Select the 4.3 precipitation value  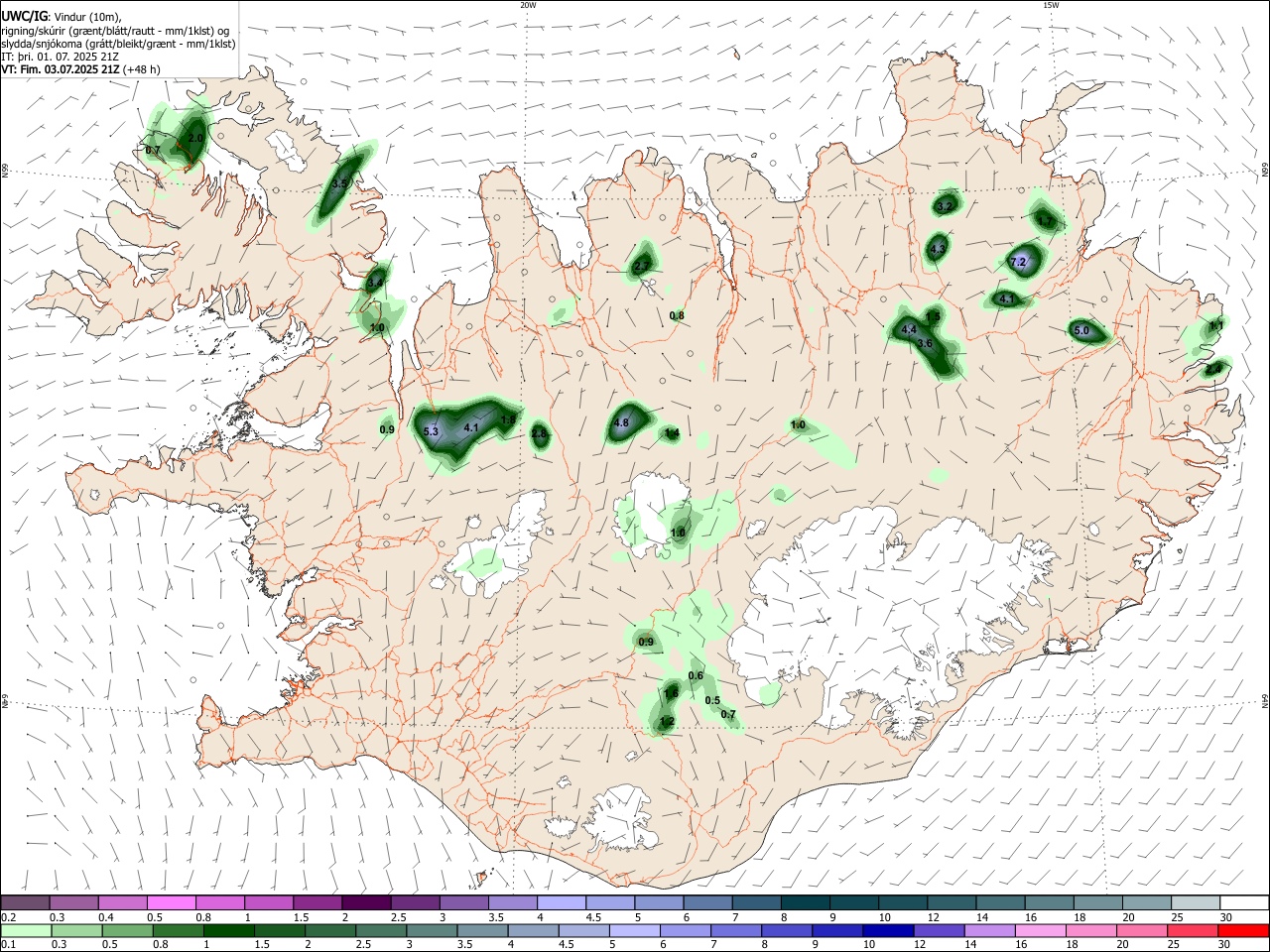938,249
